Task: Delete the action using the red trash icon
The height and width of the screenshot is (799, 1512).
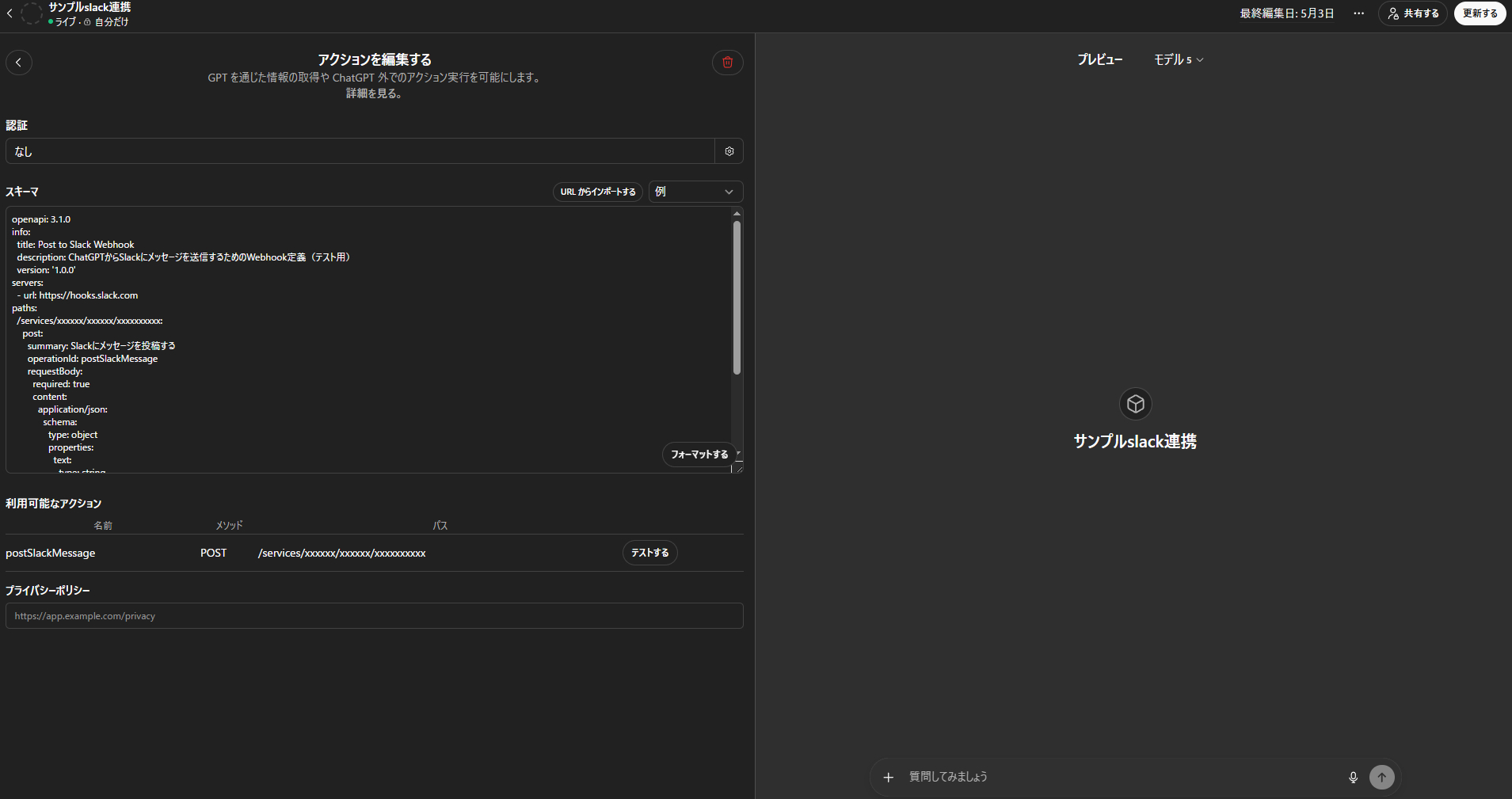Action: tap(728, 63)
